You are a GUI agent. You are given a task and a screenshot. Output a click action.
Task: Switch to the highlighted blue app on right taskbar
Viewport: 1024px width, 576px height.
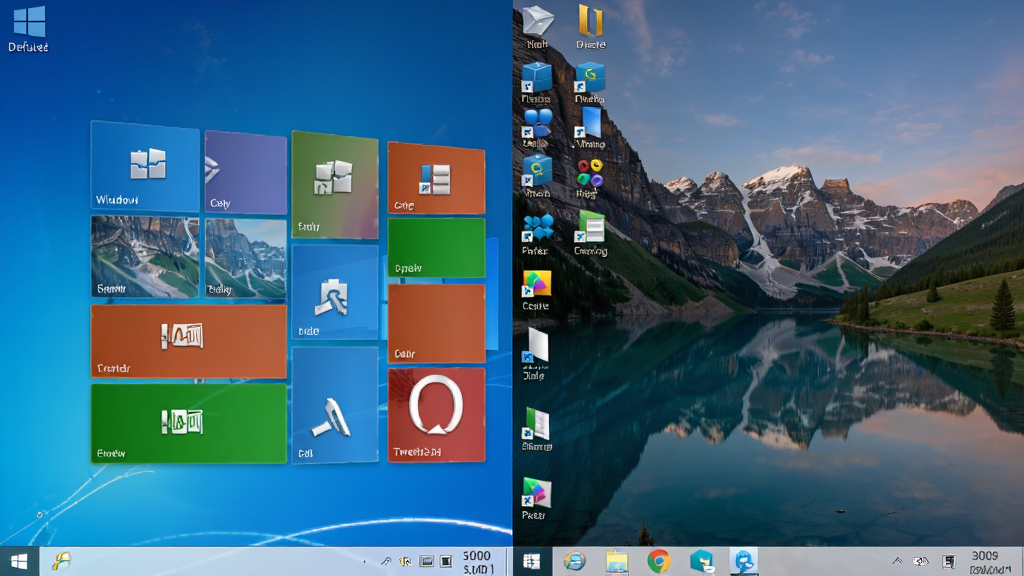(744, 562)
